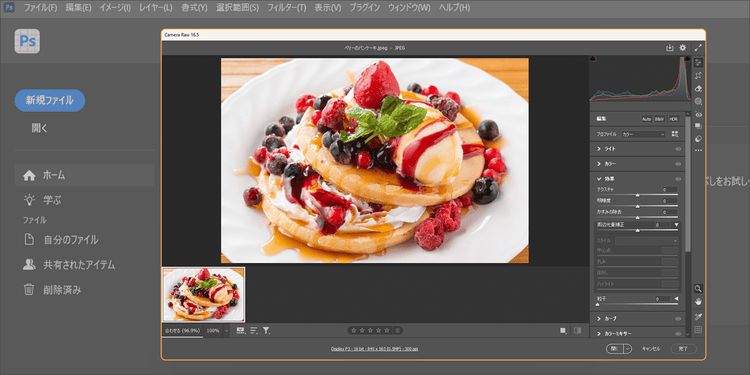Click the save image download icon
Image resolution: width=750 pixels, height=375 pixels.
(670, 48)
